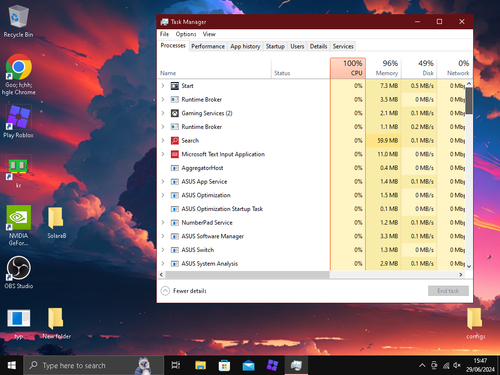
Task: Click the 59.9 MB memory cell
Action: point(384,141)
